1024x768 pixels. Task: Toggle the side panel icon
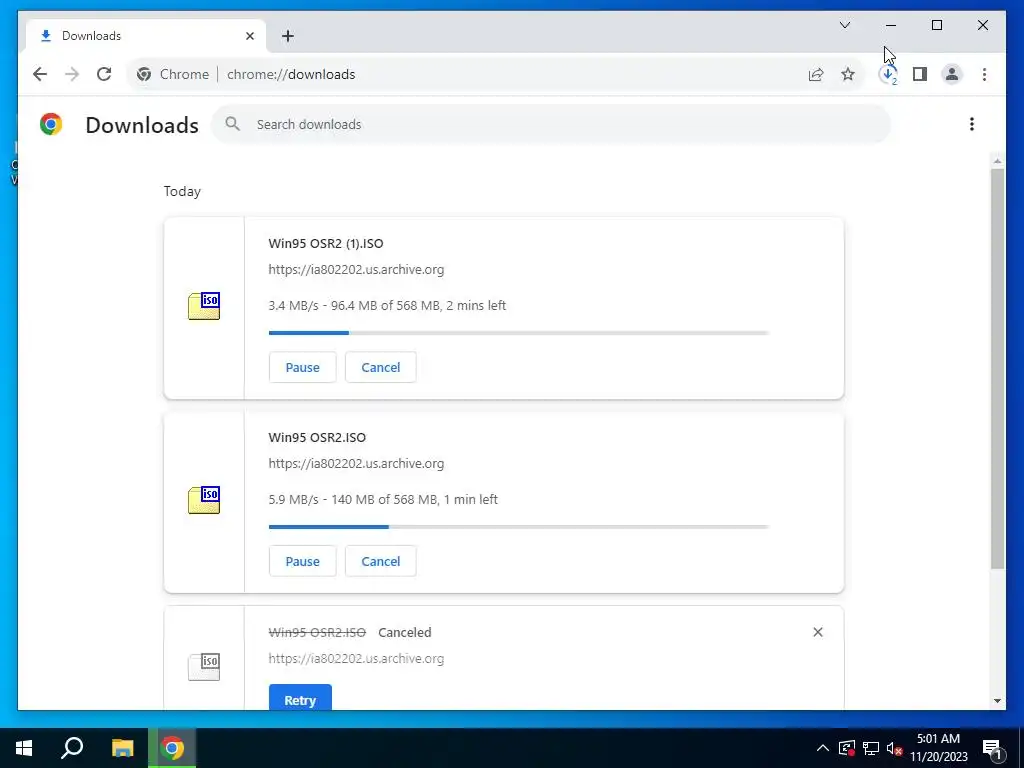pyautogui.click(x=920, y=74)
